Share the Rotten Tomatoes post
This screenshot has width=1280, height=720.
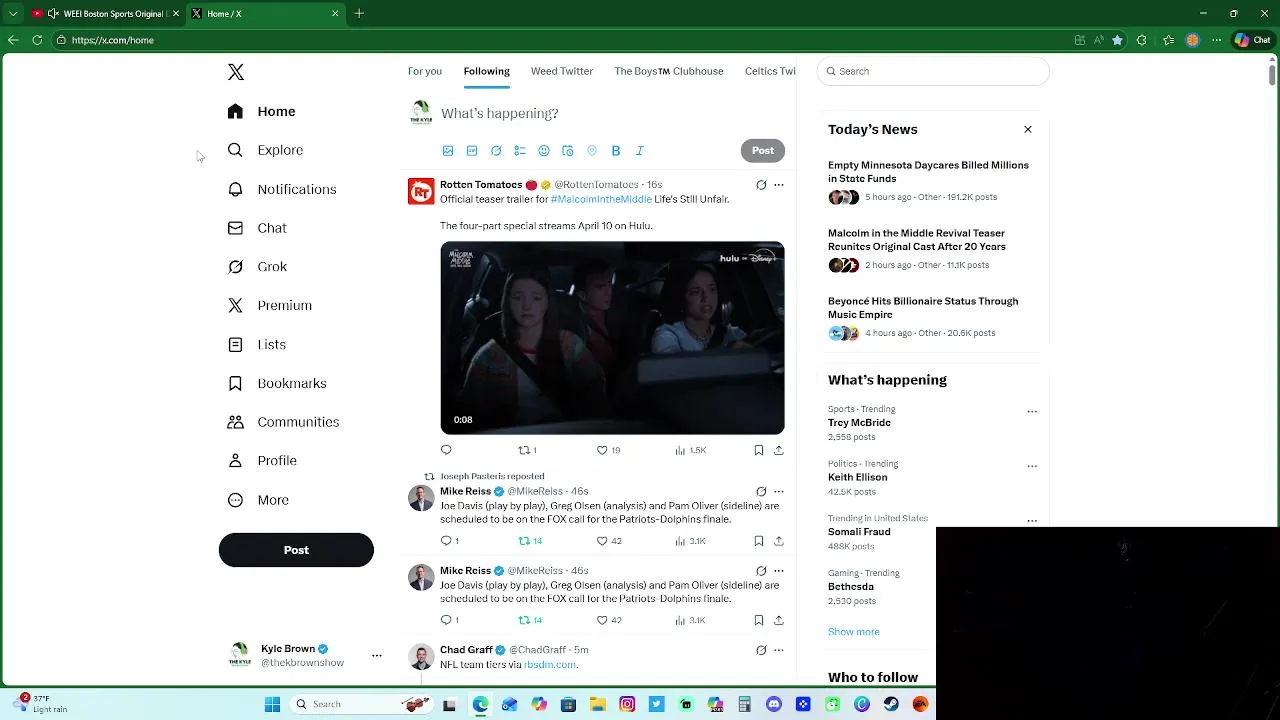pyautogui.click(x=779, y=450)
